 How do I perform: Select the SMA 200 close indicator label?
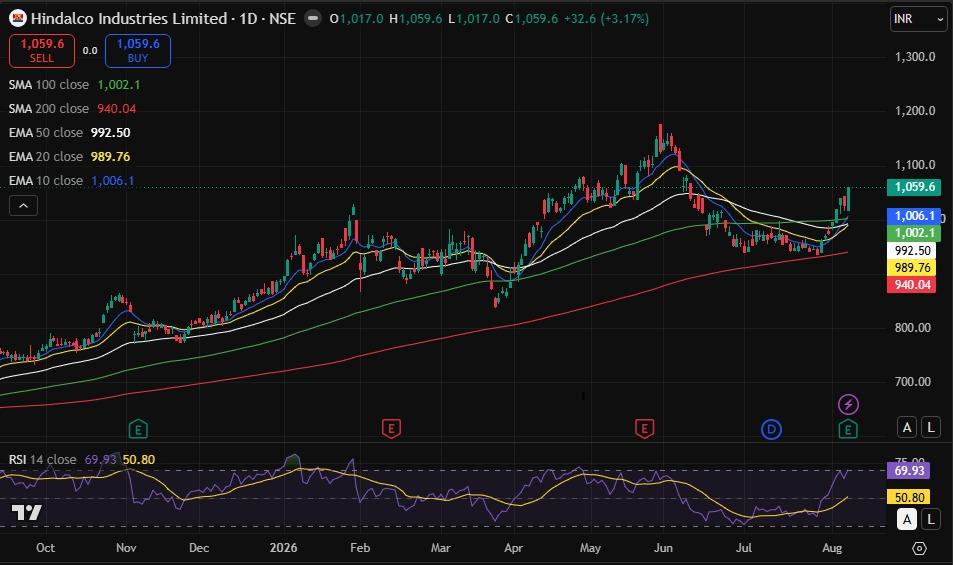(x=49, y=109)
